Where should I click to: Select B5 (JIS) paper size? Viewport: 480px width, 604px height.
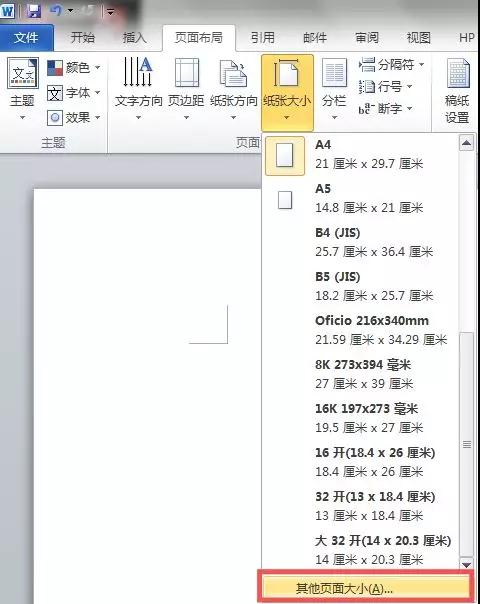pos(361,286)
